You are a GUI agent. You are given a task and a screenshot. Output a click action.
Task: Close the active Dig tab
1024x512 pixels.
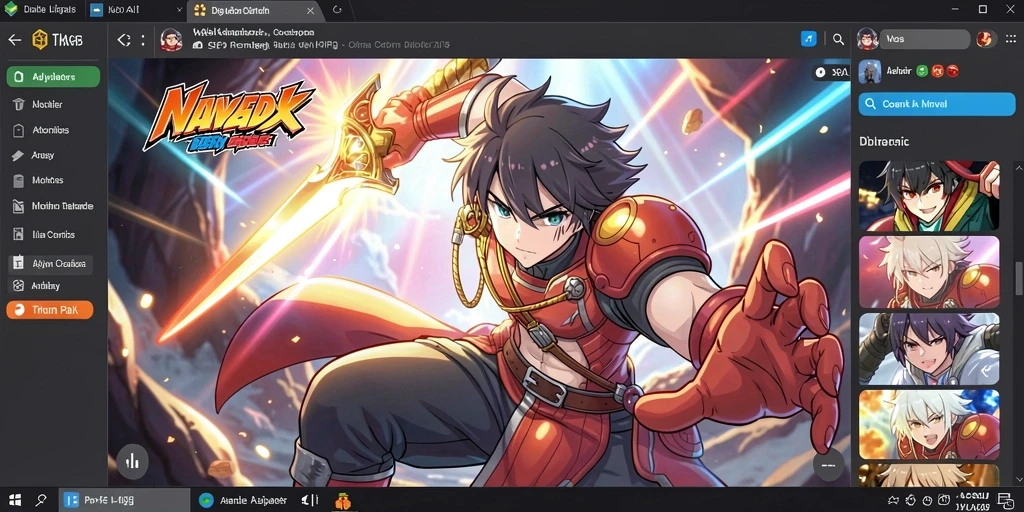(x=311, y=10)
